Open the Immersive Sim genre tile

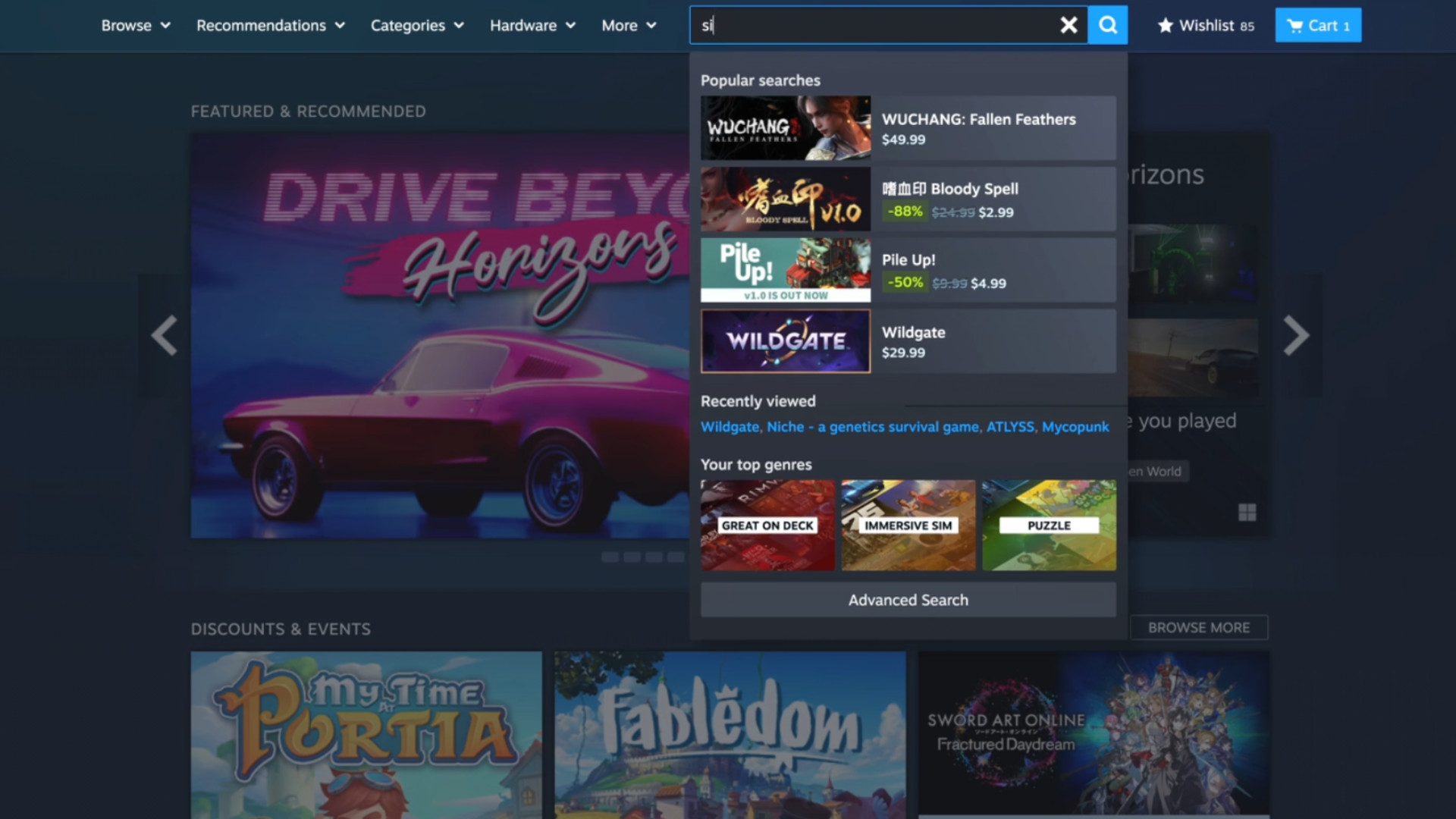pos(908,525)
